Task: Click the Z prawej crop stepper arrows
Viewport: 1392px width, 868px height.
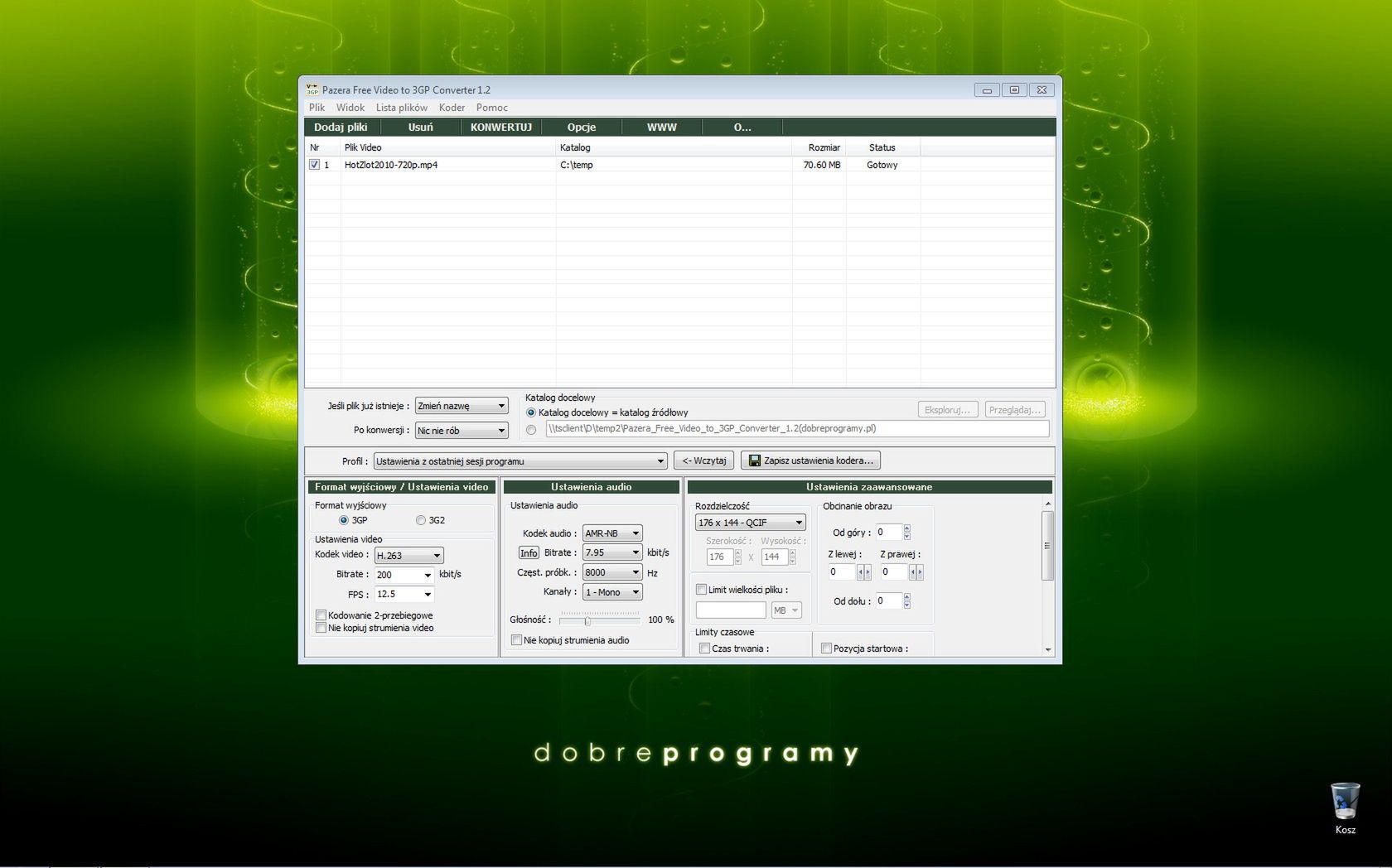Action: tap(916, 572)
